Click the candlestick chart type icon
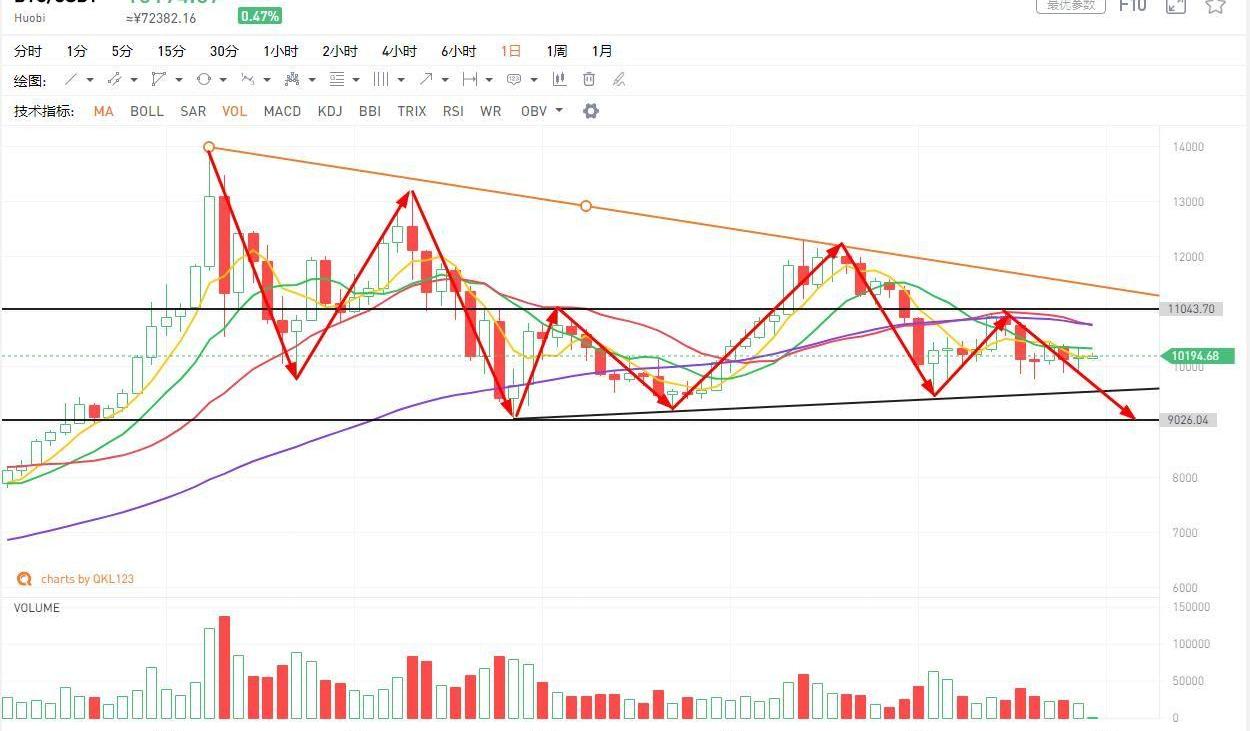 (x=559, y=80)
